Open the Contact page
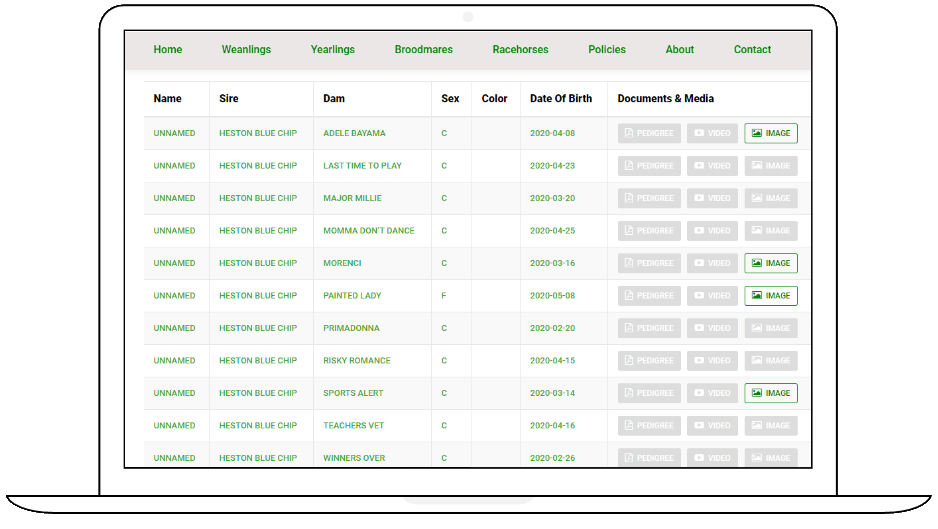Viewport: 938px width, 529px height. click(x=752, y=49)
